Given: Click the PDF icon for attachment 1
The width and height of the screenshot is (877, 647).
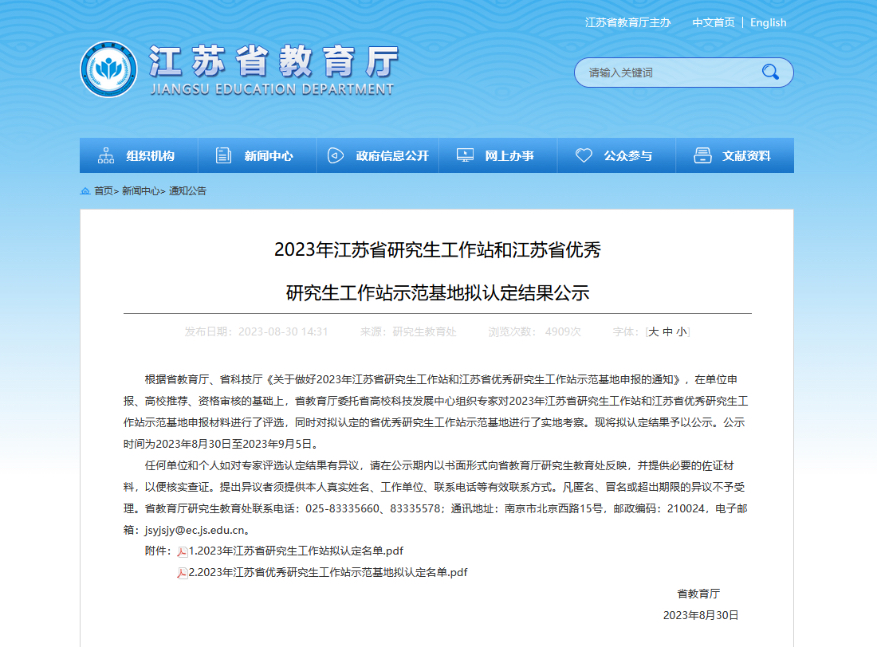Looking at the screenshot, I should (x=182, y=552).
